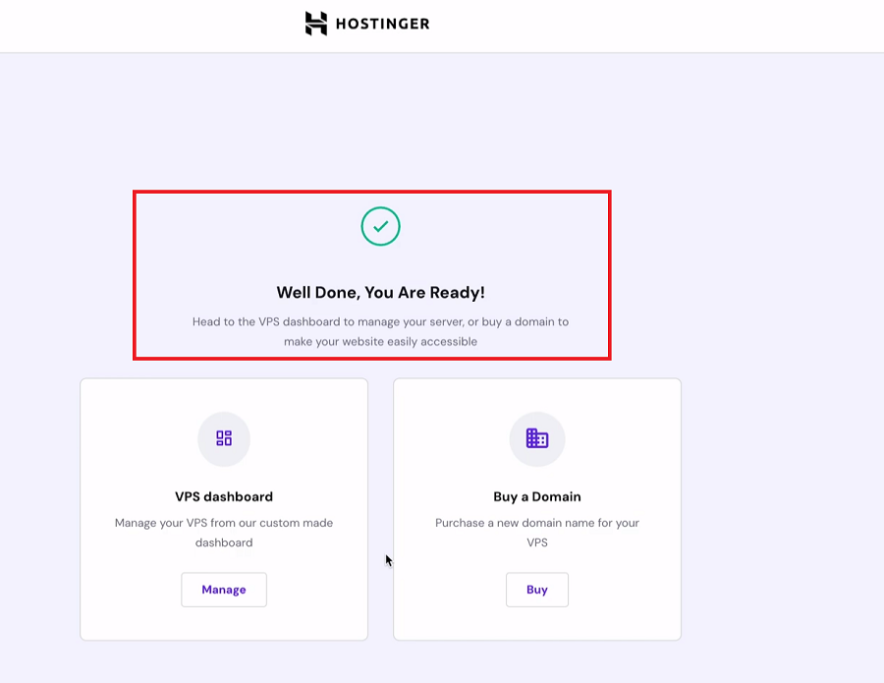Select the "Well Done, You Are Ready!" heading
884x683 pixels.
click(x=380, y=292)
